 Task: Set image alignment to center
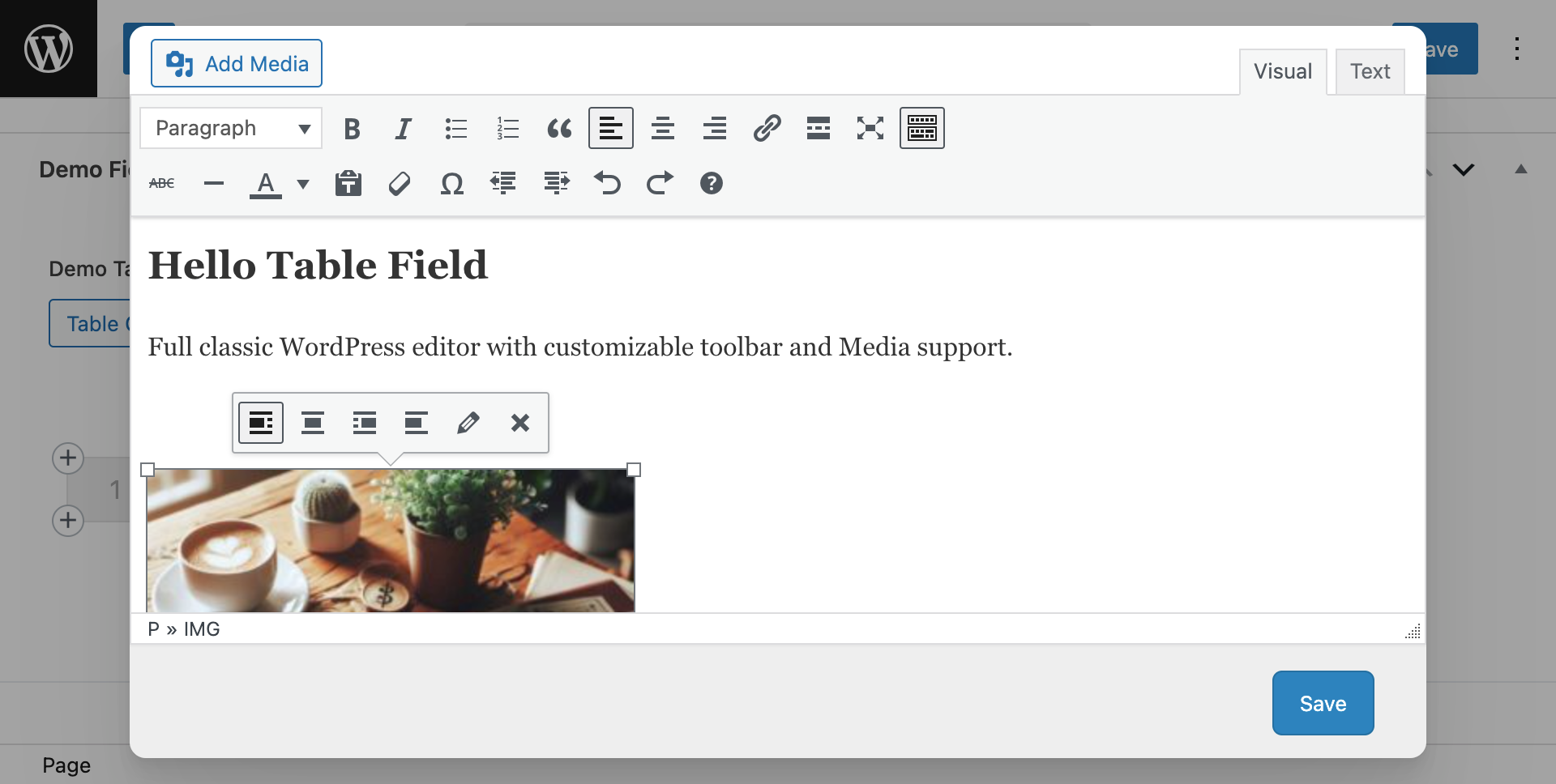pos(313,423)
